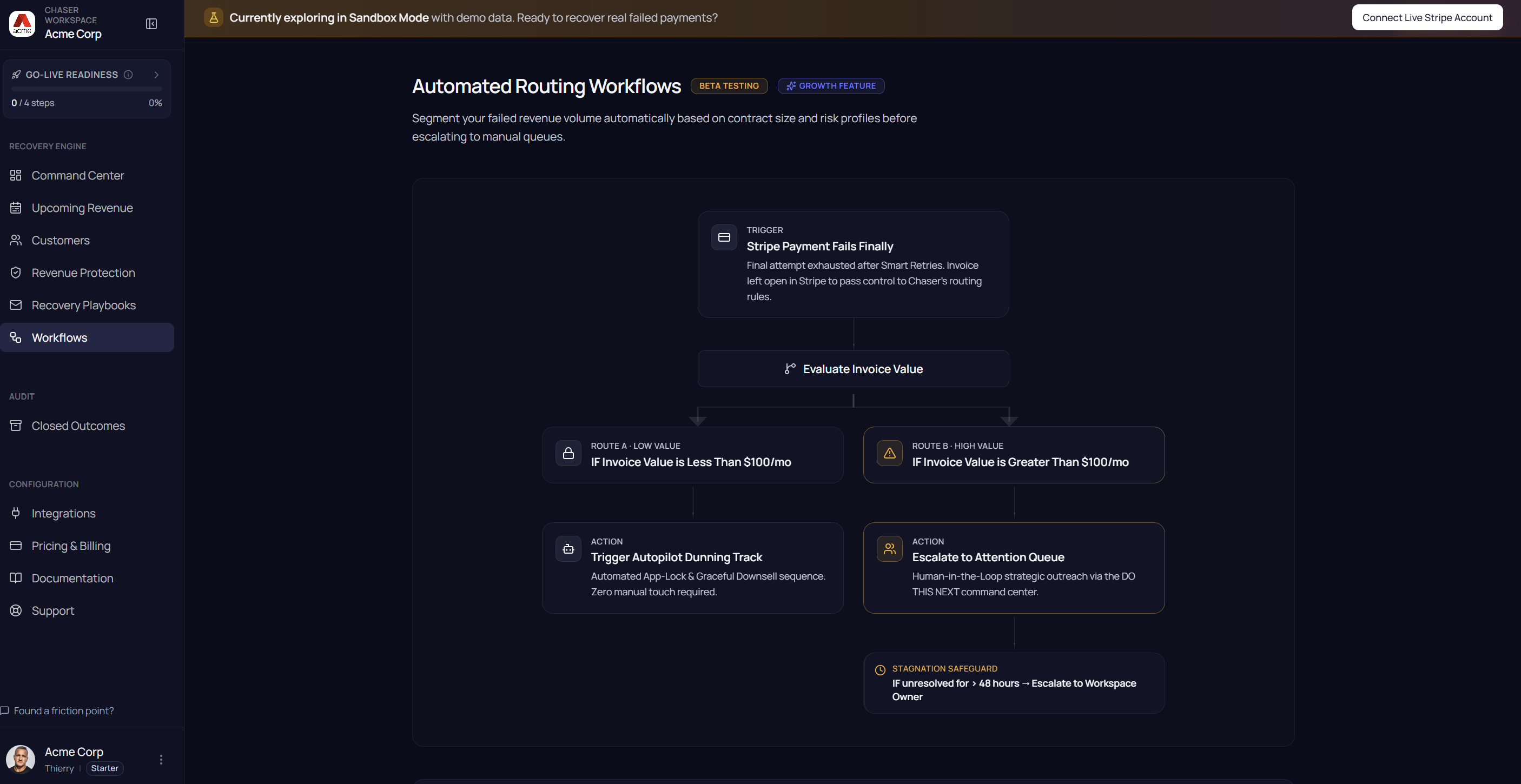Click the Command Center grid icon
This screenshot has width=1521, height=784.
point(16,175)
